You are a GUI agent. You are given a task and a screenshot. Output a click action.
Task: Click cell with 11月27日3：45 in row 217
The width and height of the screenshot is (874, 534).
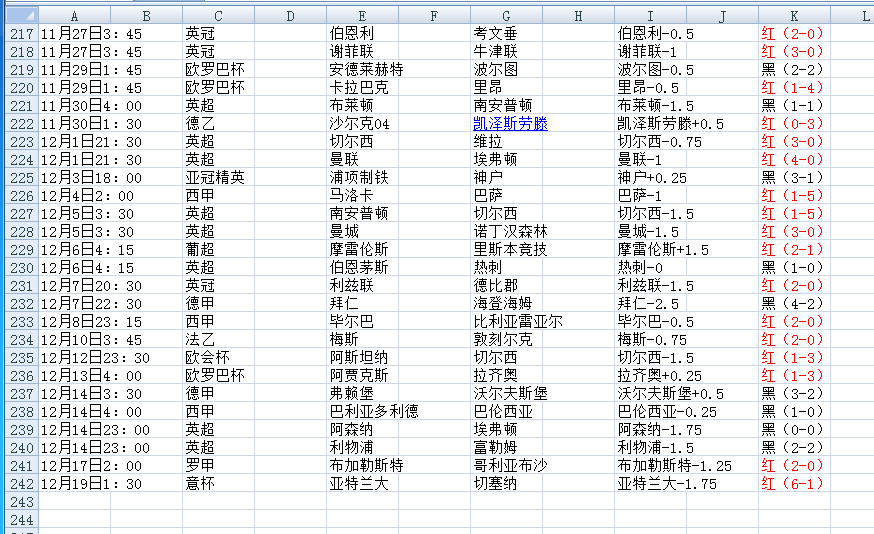coord(91,34)
